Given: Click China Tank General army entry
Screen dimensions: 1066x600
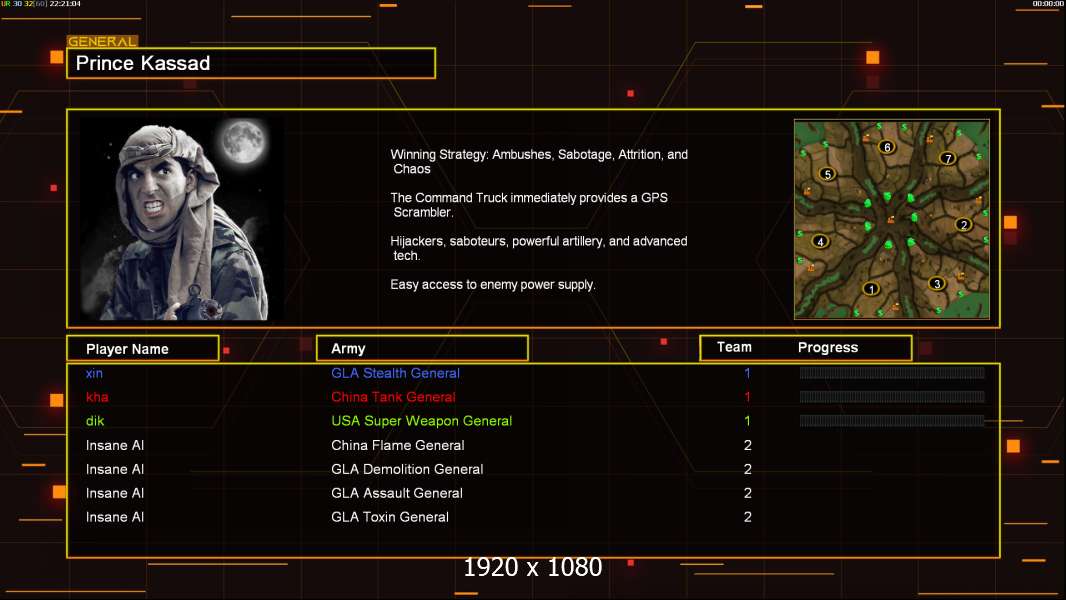Looking at the screenshot, I should pyautogui.click(x=393, y=397).
